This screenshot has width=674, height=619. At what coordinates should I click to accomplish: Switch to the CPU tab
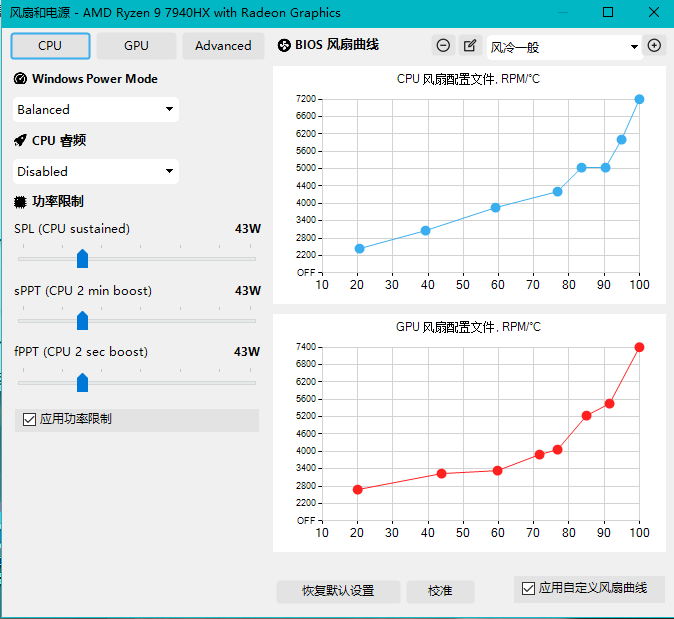pos(50,46)
